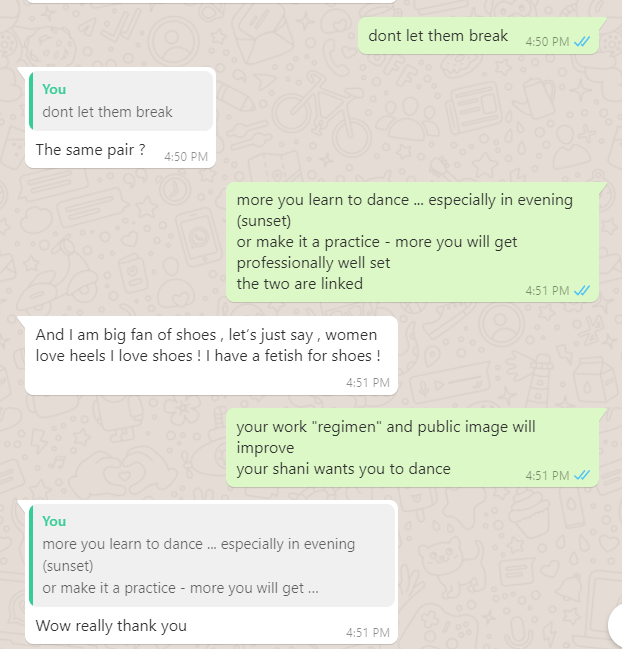The image size is (622, 649).
Task: Click read-receipt double tick on "dont let them break"
Action: click(x=582, y=41)
